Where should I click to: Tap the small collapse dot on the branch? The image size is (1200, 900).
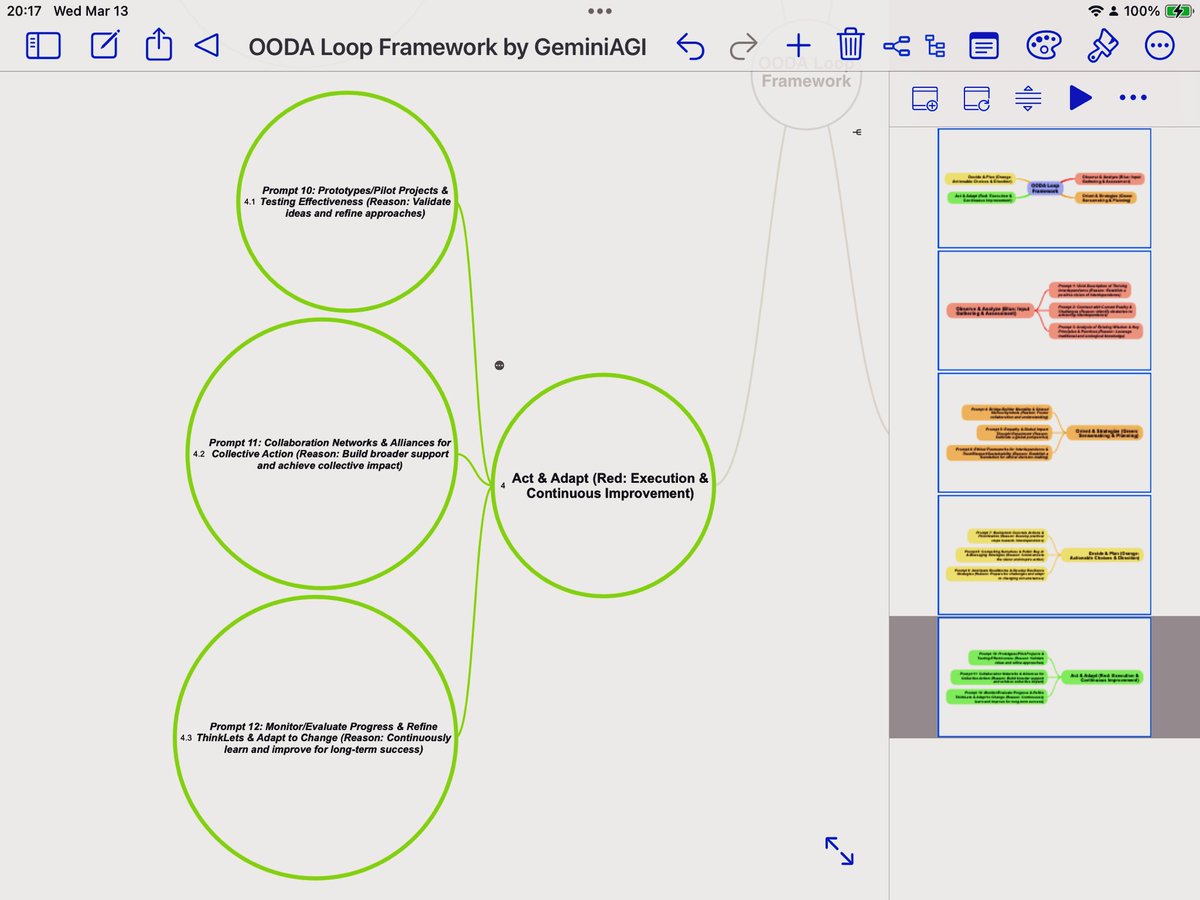(499, 366)
